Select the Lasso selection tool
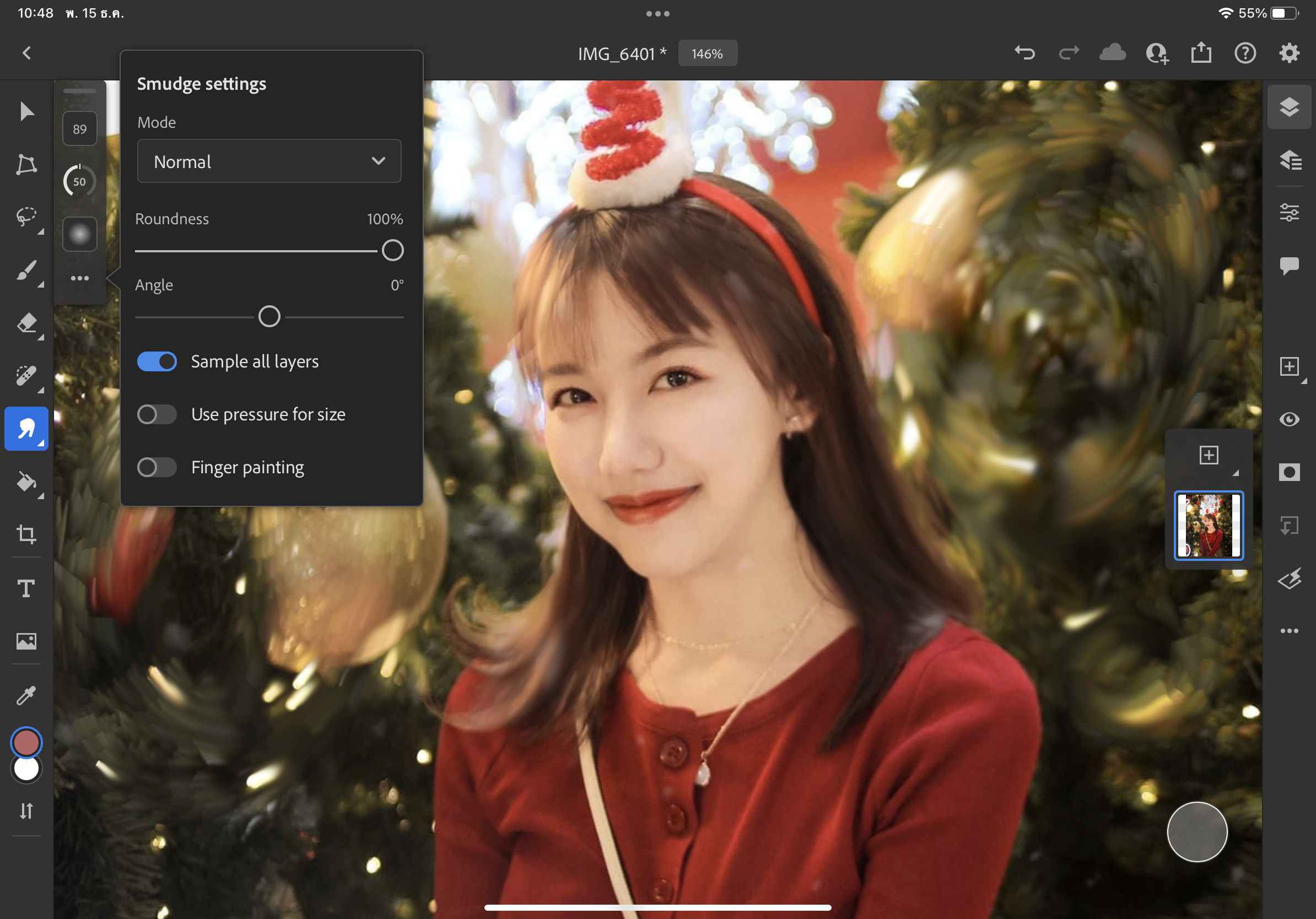The image size is (1316, 919). [26, 217]
